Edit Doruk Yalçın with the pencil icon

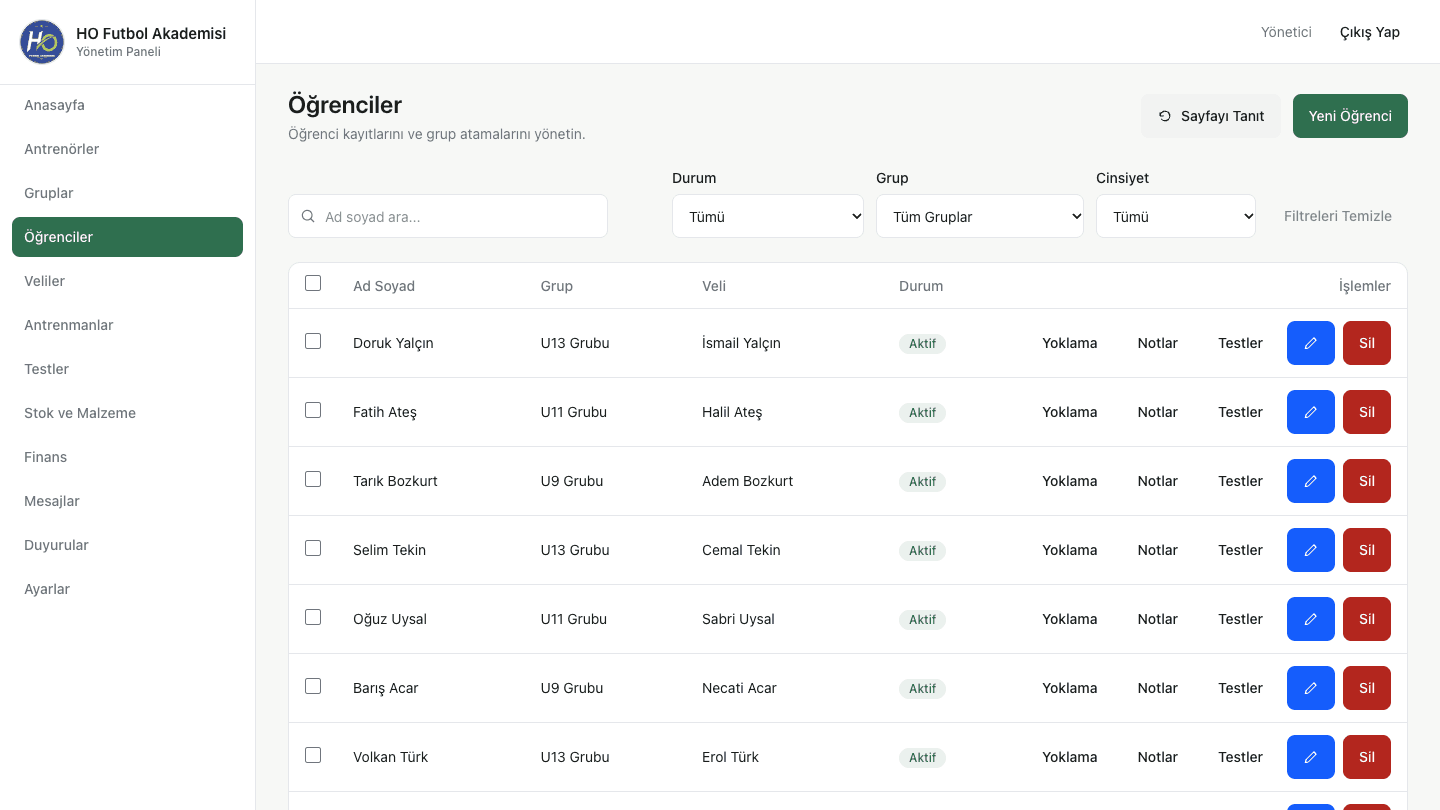click(x=1311, y=343)
